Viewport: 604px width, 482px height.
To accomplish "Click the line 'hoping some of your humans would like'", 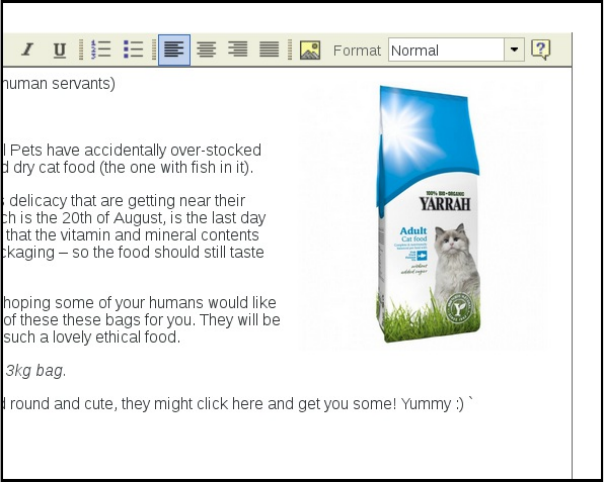I will (x=139, y=302).
